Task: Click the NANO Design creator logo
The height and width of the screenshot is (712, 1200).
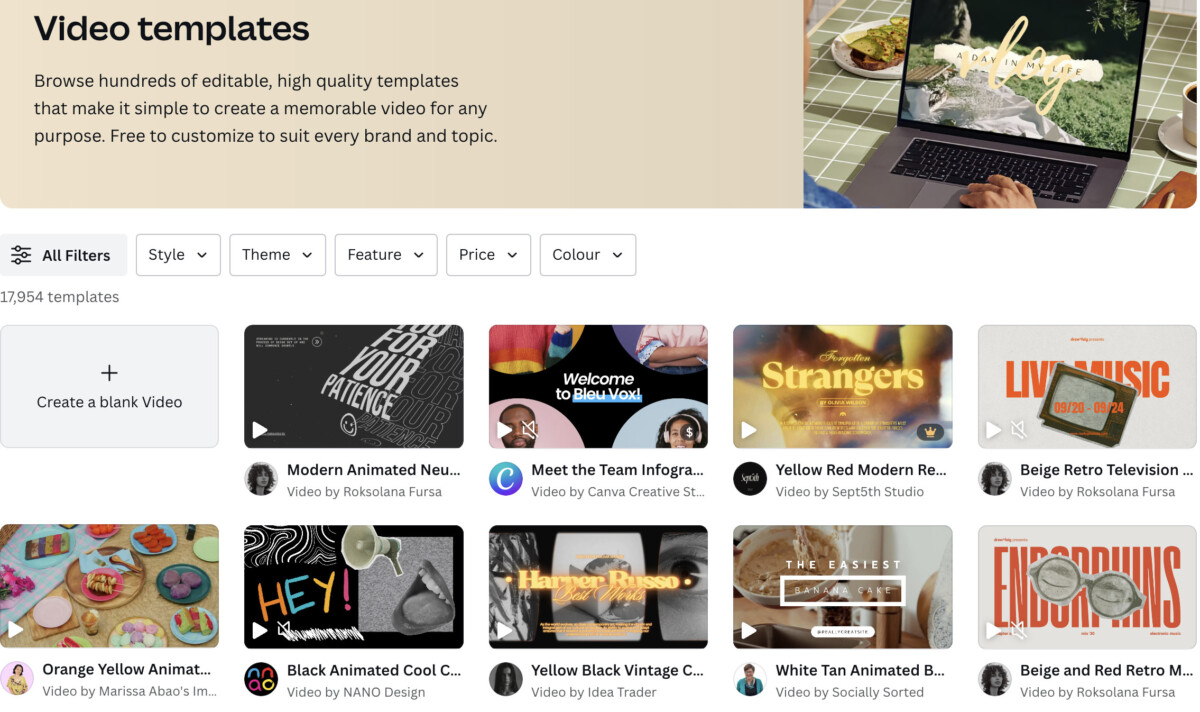Action: point(261,679)
